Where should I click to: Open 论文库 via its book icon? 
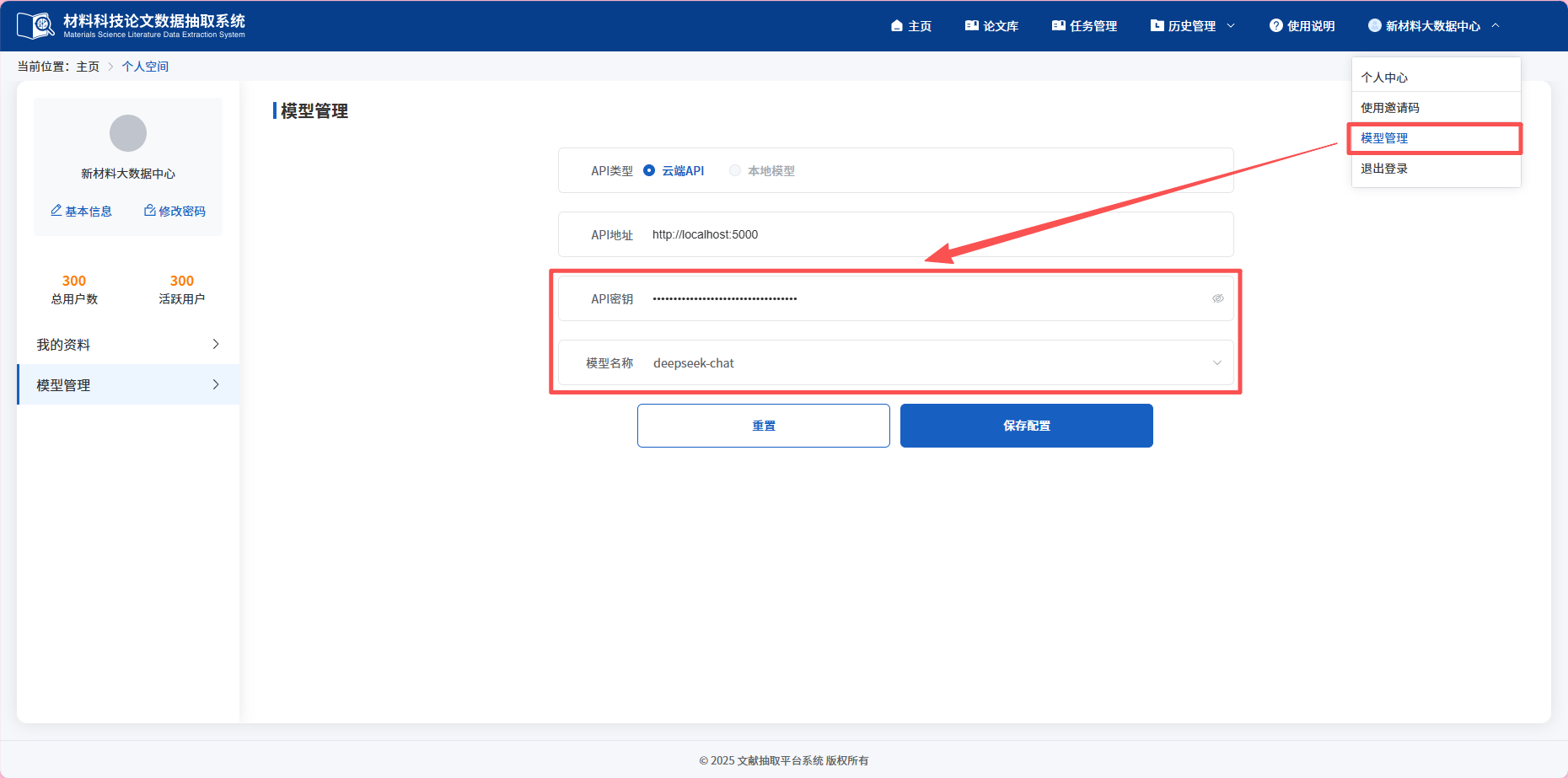[971, 25]
